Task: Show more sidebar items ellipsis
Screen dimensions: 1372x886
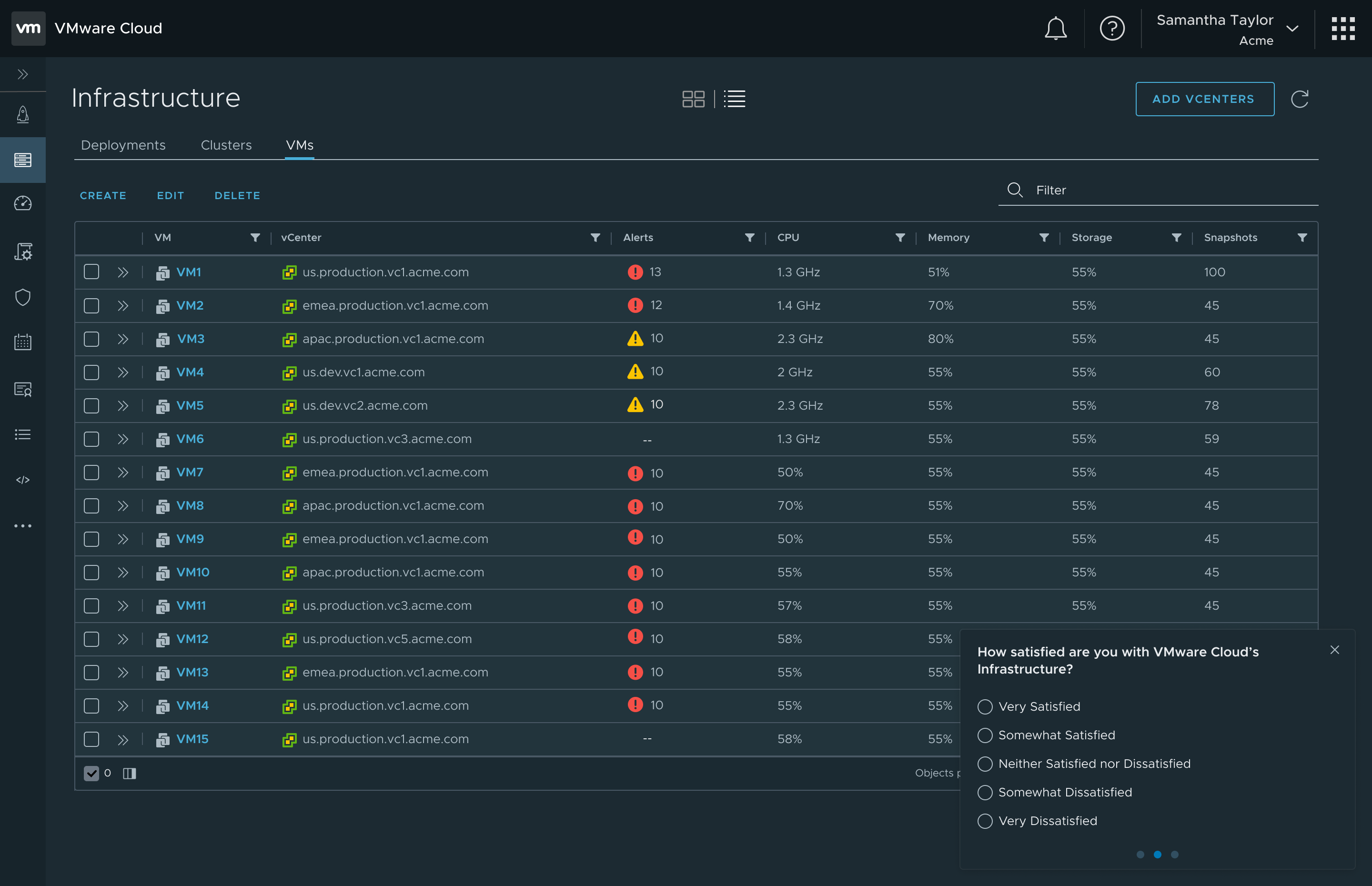Action: coord(22,526)
